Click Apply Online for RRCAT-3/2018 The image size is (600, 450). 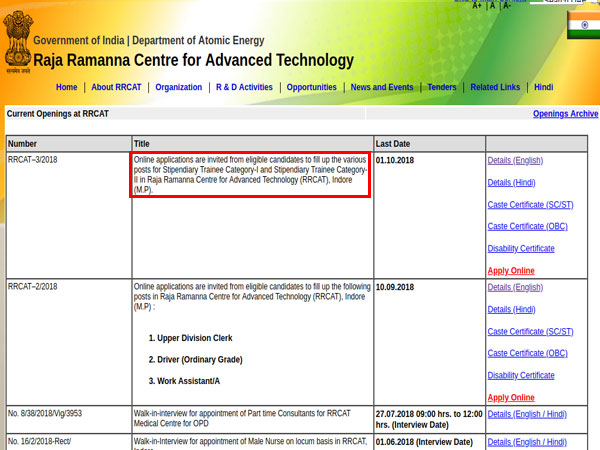click(x=511, y=271)
